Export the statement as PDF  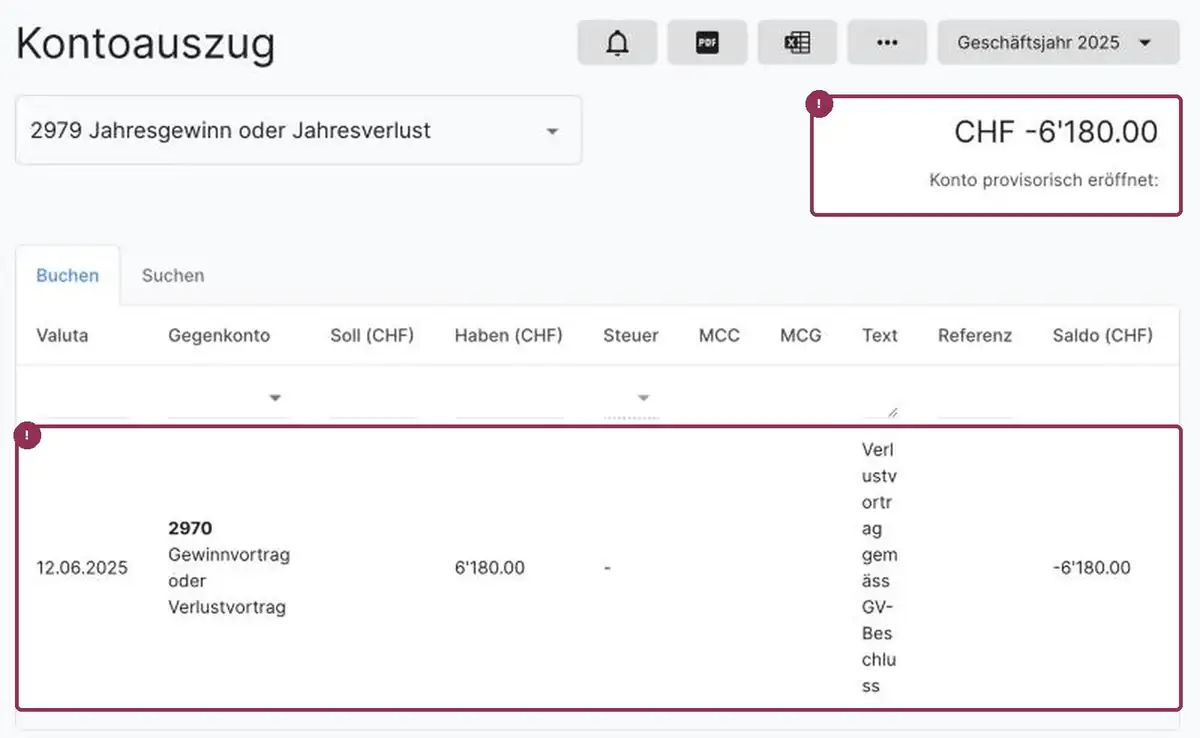click(707, 43)
